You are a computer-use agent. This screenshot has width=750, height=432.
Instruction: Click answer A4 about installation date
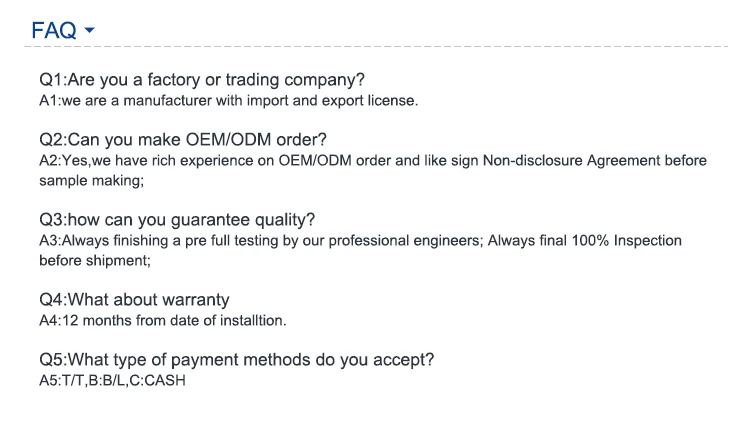tap(162, 320)
